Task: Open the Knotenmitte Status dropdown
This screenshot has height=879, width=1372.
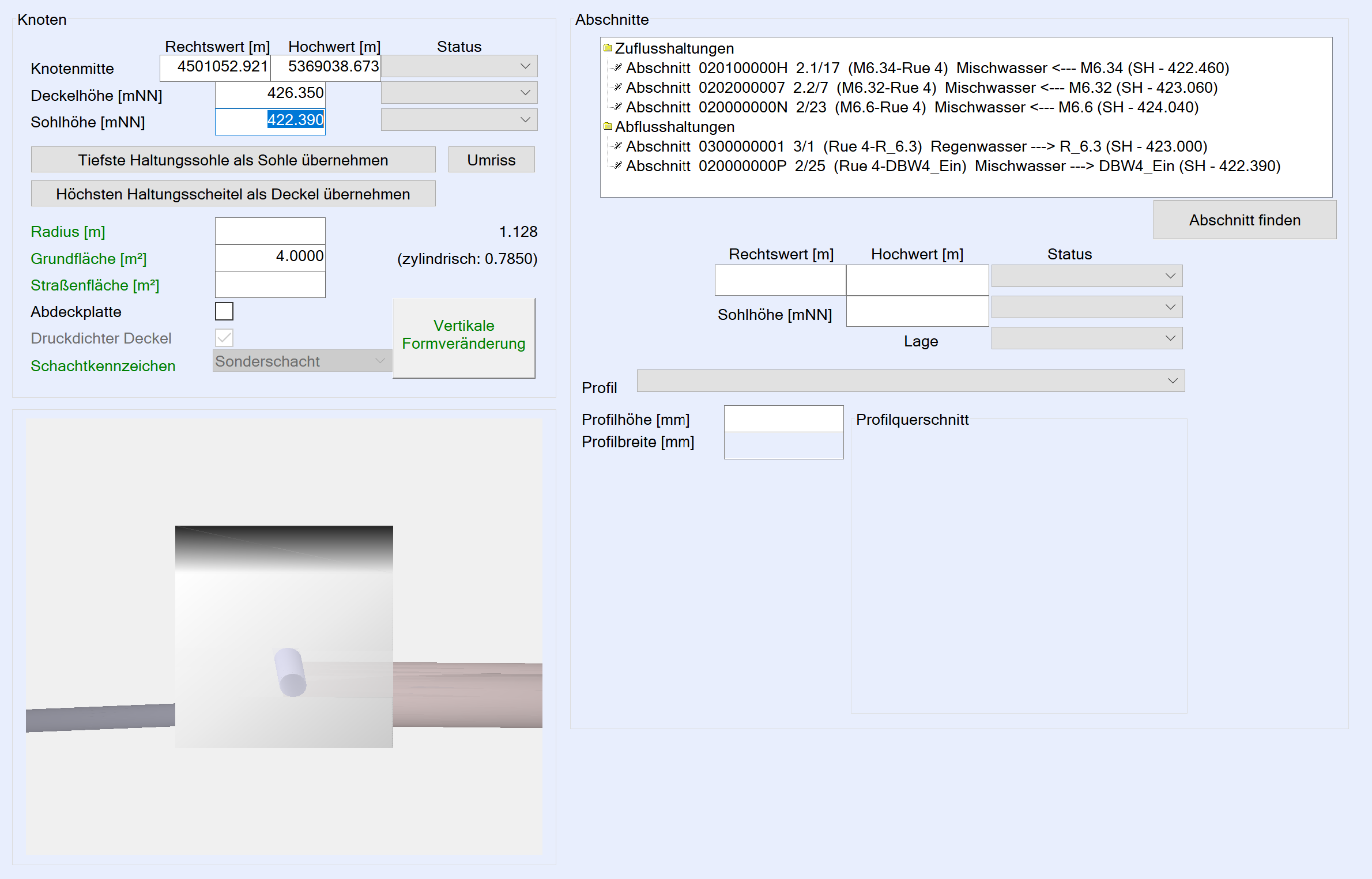Action: (x=459, y=66)
